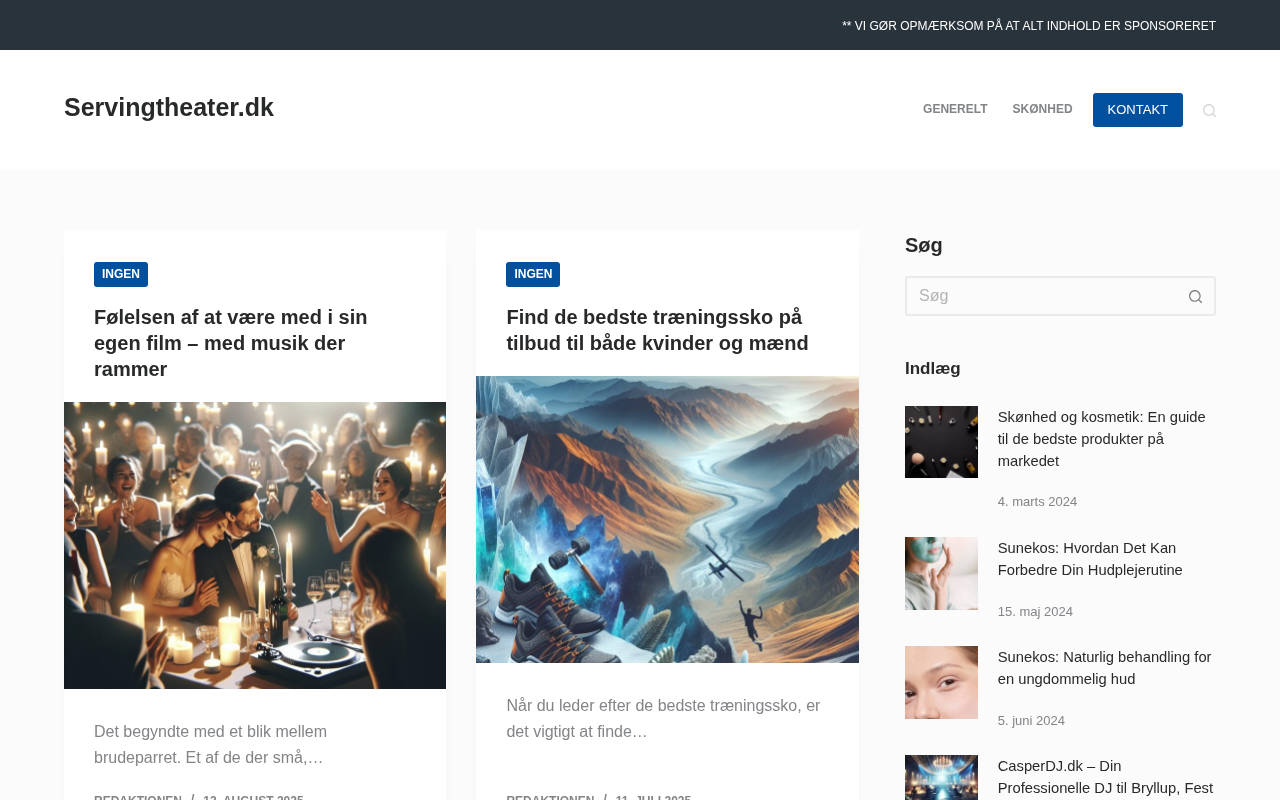Open 'Følelsen af at være med i sin egen film' title
Viewport: 1280px width, 800px height.
pos(231,343)
